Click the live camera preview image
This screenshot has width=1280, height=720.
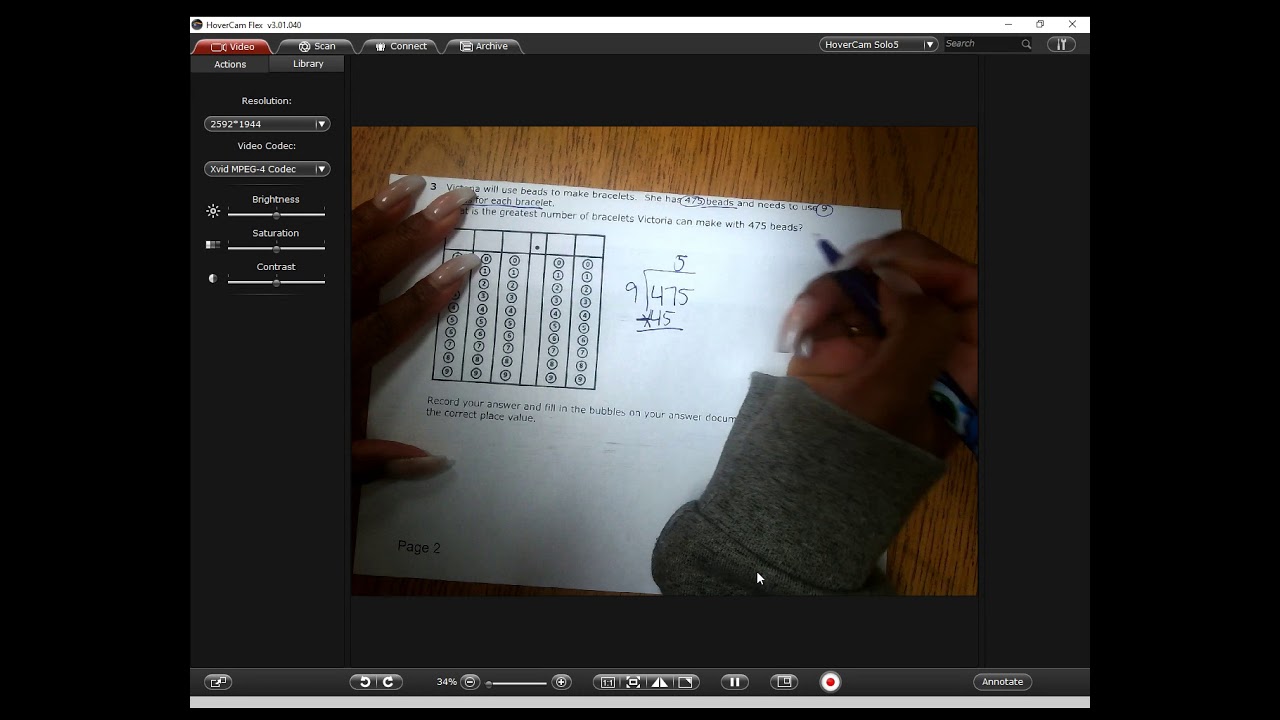coord(664,361)
